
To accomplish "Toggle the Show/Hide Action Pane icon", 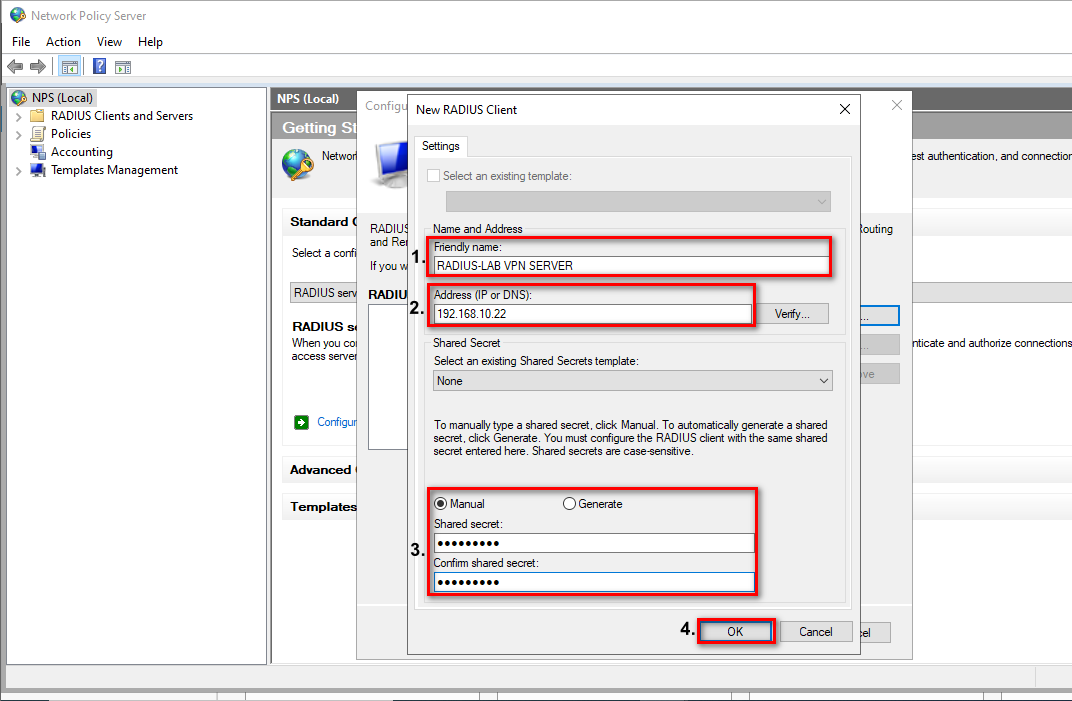I will tap(123, 67).
